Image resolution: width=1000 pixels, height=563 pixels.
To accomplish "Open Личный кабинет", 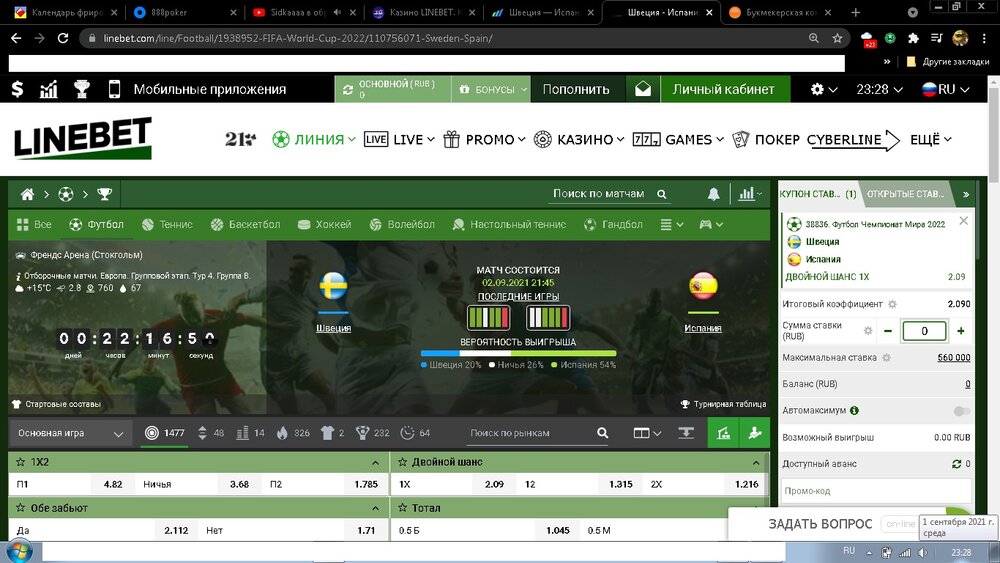I will 724,89.
